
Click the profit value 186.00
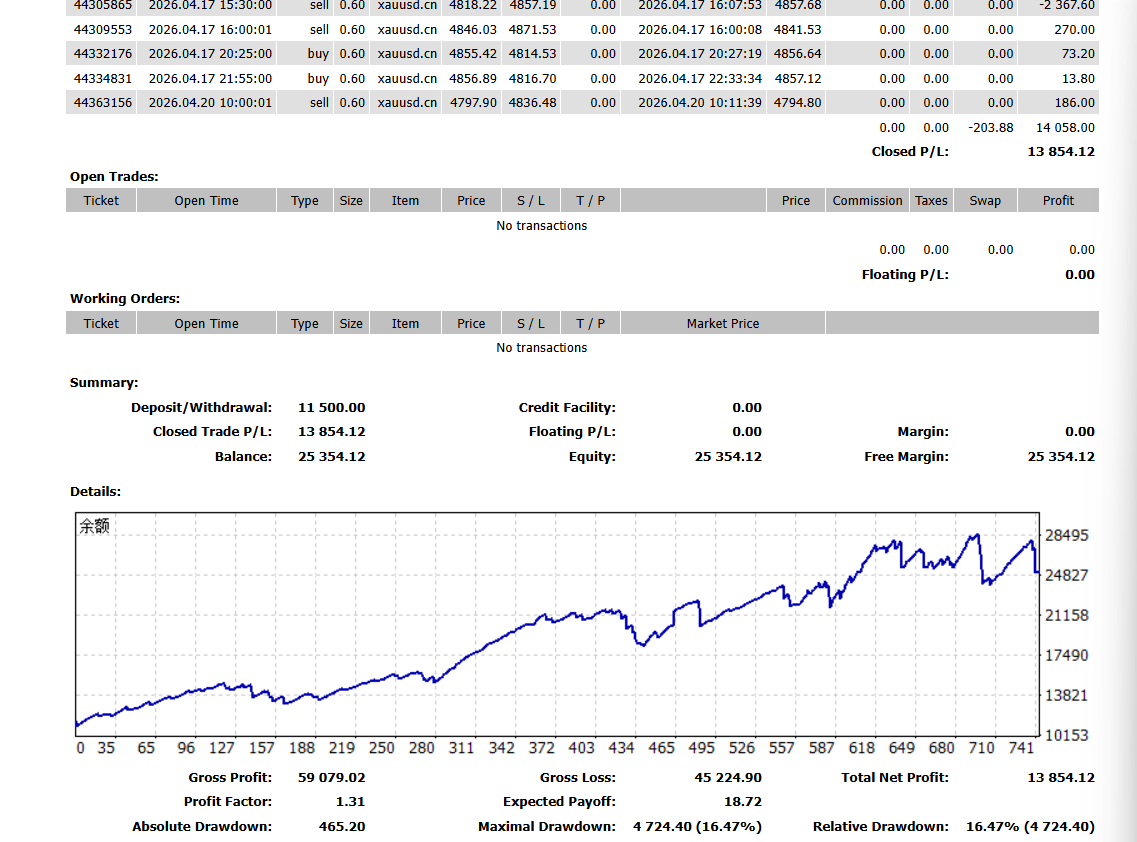(x=1074, y=102)
